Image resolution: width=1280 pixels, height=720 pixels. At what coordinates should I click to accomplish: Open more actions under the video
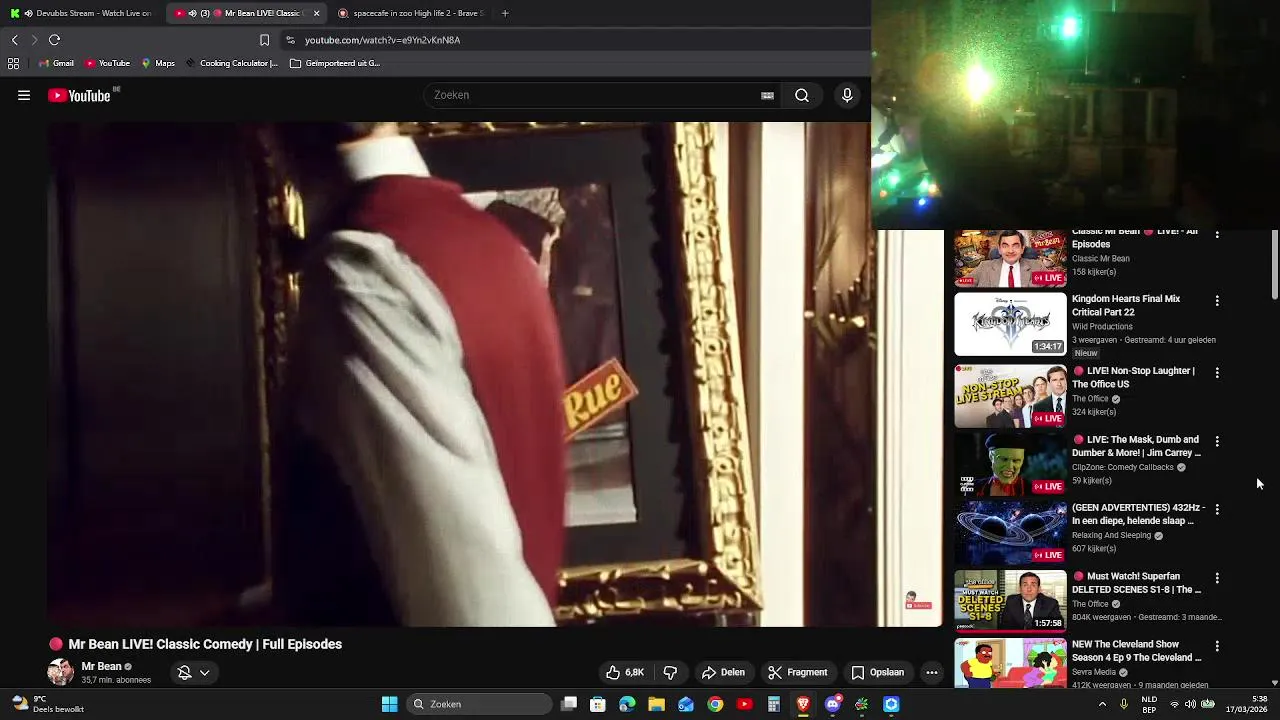932,672
